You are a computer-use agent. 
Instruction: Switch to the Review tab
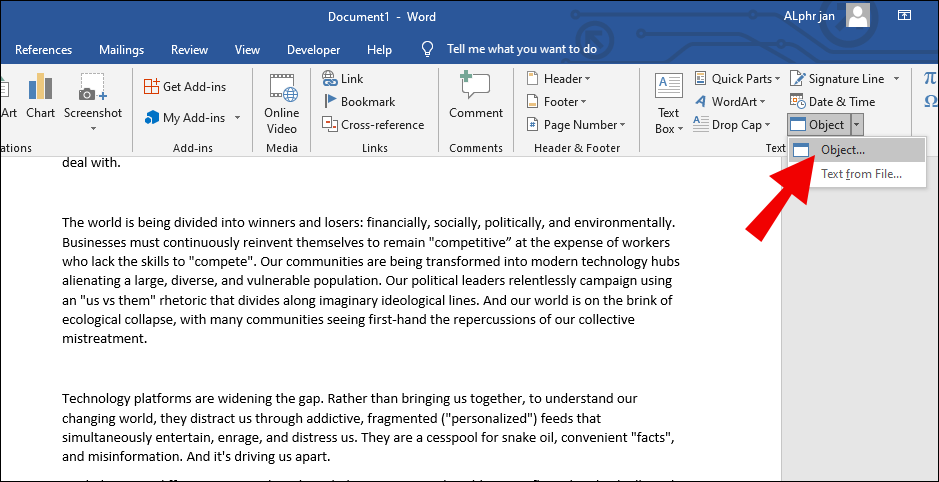pyautogui.click(x=189, y=50)
